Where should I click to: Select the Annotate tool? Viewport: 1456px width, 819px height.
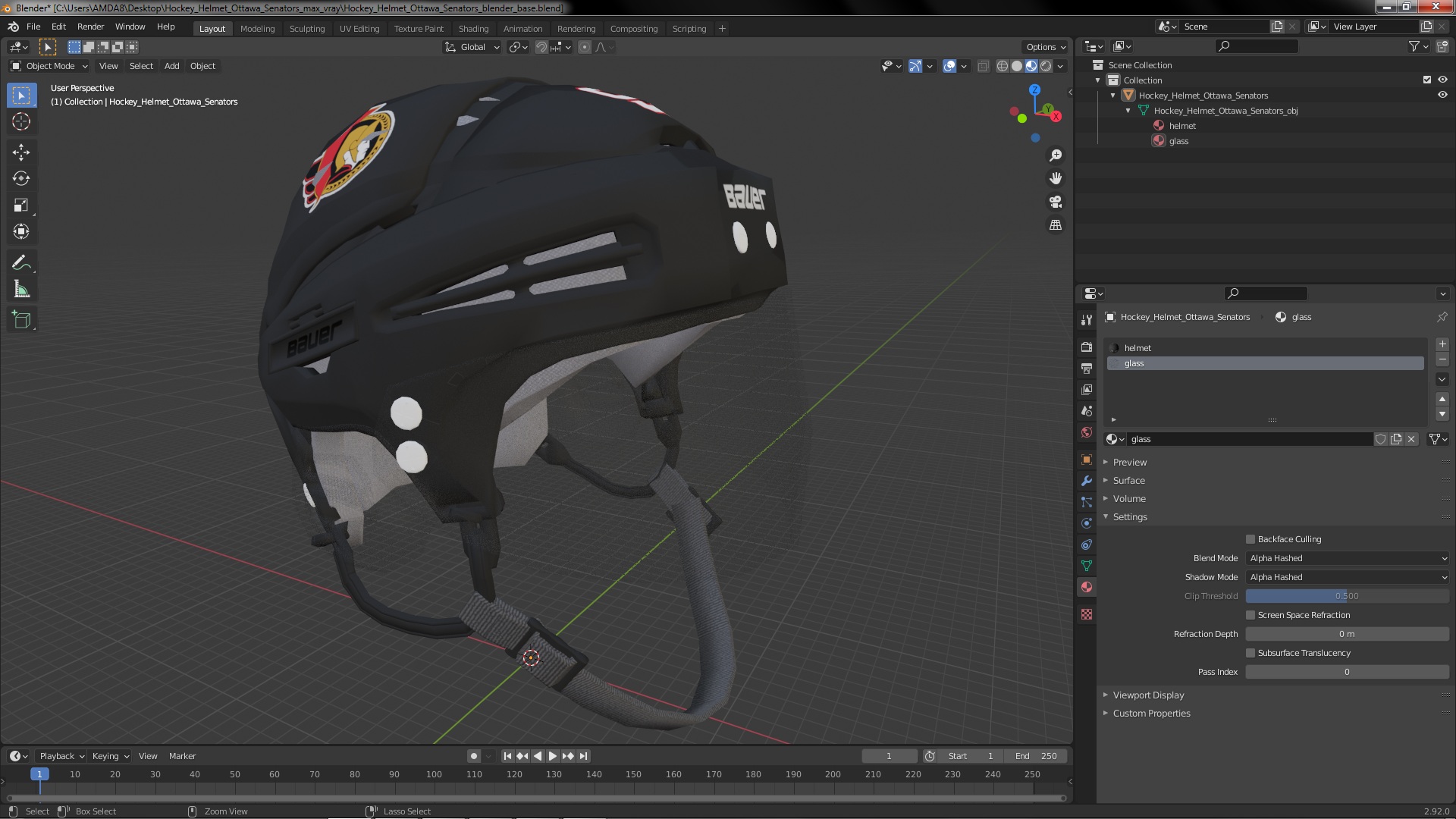coord(21,262)
